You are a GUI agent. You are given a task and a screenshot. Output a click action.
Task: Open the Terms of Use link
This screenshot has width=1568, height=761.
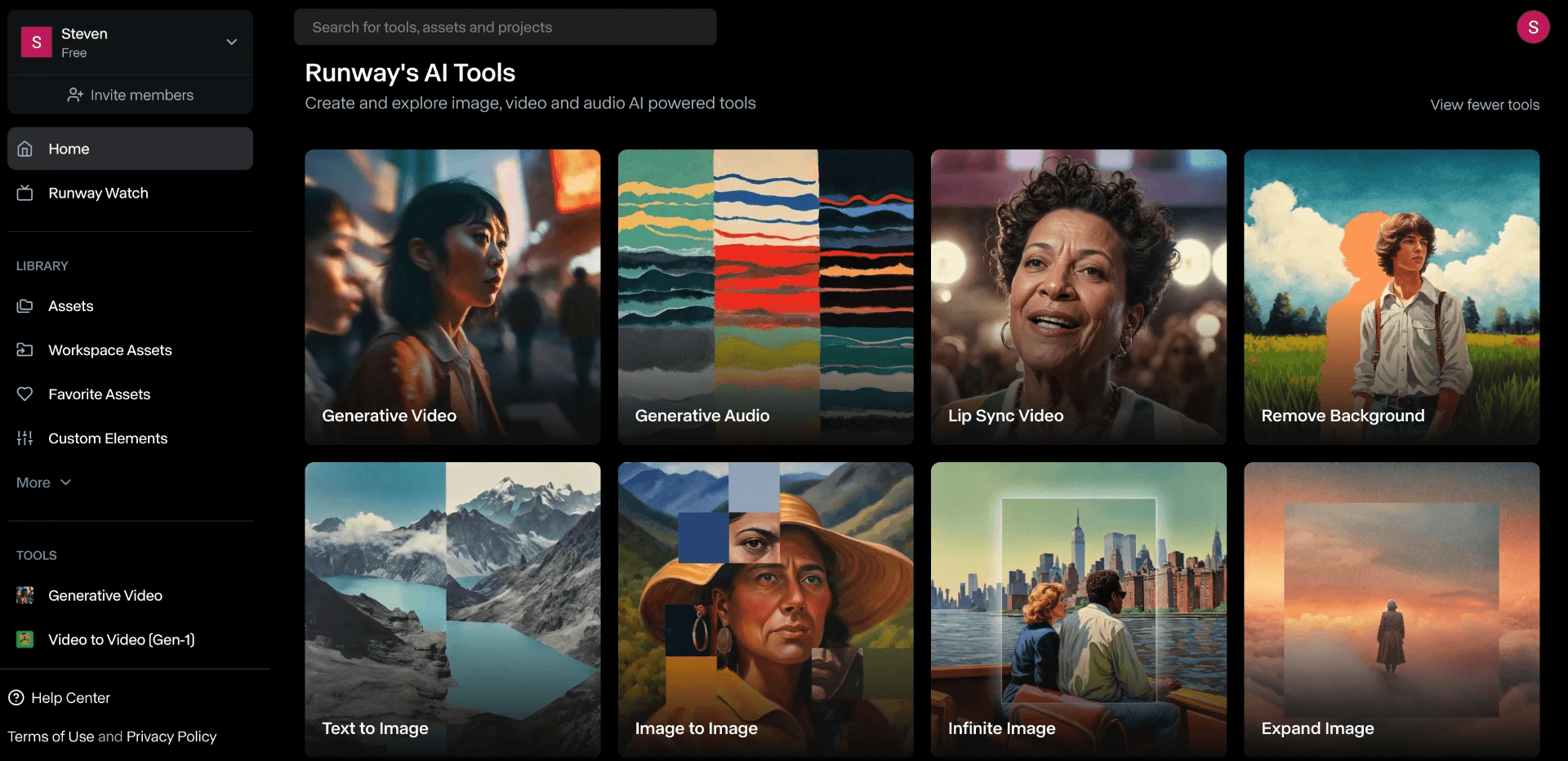(x=51, y=737)
